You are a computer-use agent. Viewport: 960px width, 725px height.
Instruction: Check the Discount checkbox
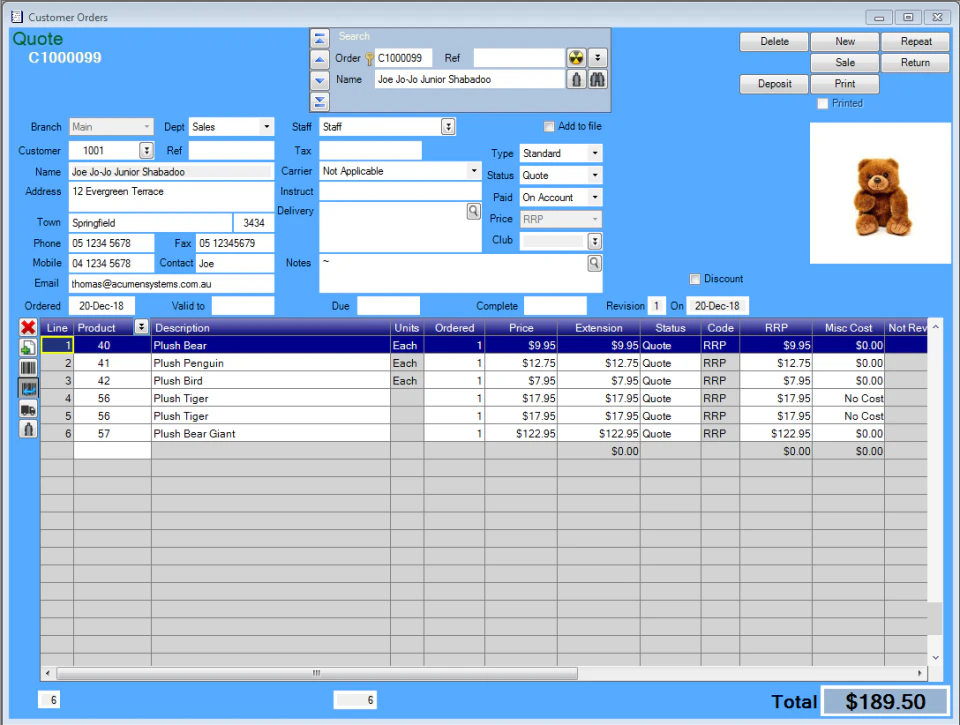694,279
